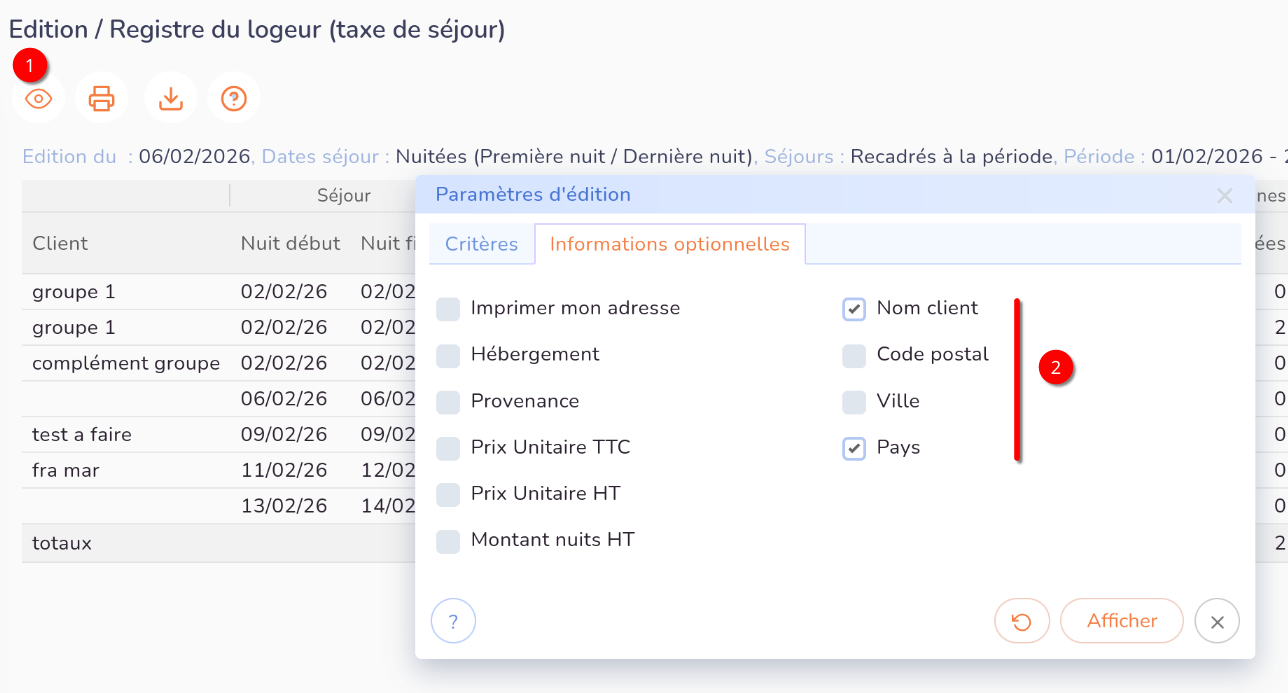This screenshot has height=693, width=1288.
Task: Enable the Provenance checkbox
Action: (447, 401)
